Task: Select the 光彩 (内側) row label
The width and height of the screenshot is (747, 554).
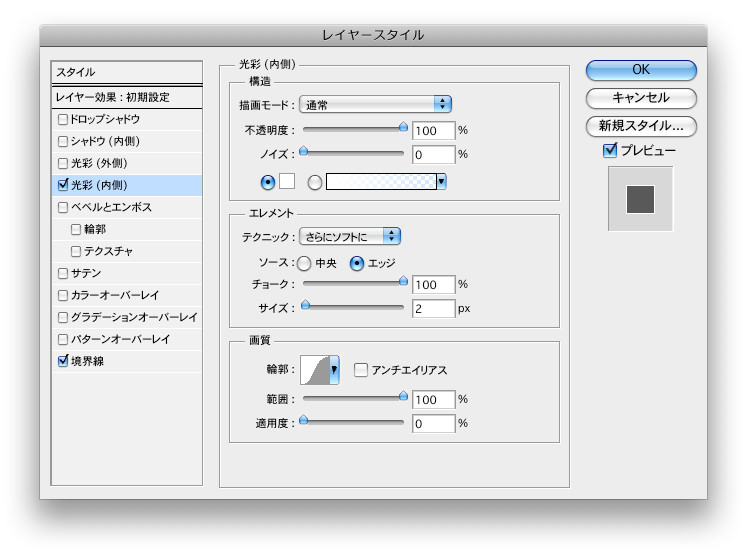Action: pyautogui.click(x=99, y=185)
